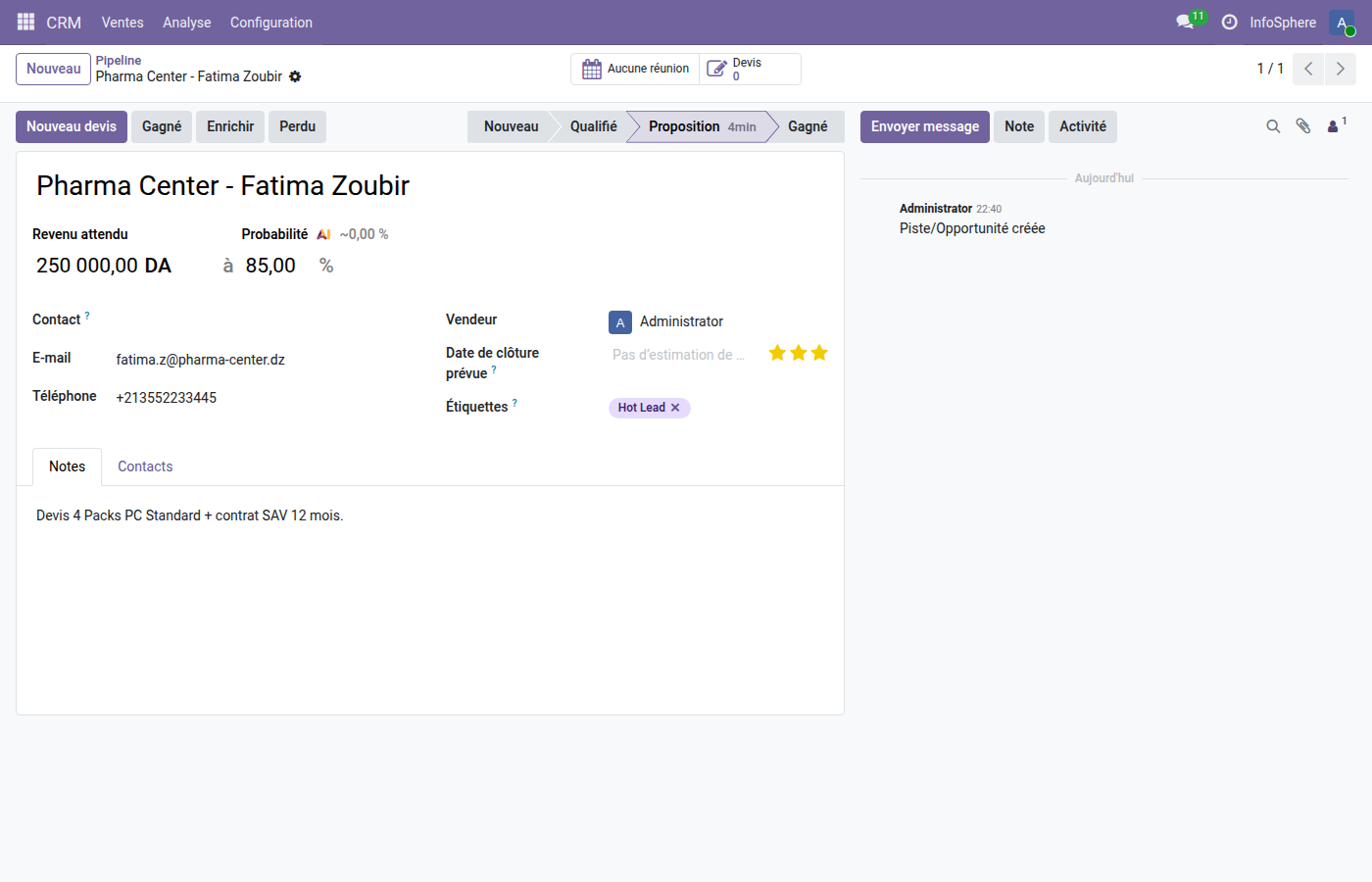Click the Envoyer message button
The height and width of the screenshot is (882, 1372).
[924, 126]
